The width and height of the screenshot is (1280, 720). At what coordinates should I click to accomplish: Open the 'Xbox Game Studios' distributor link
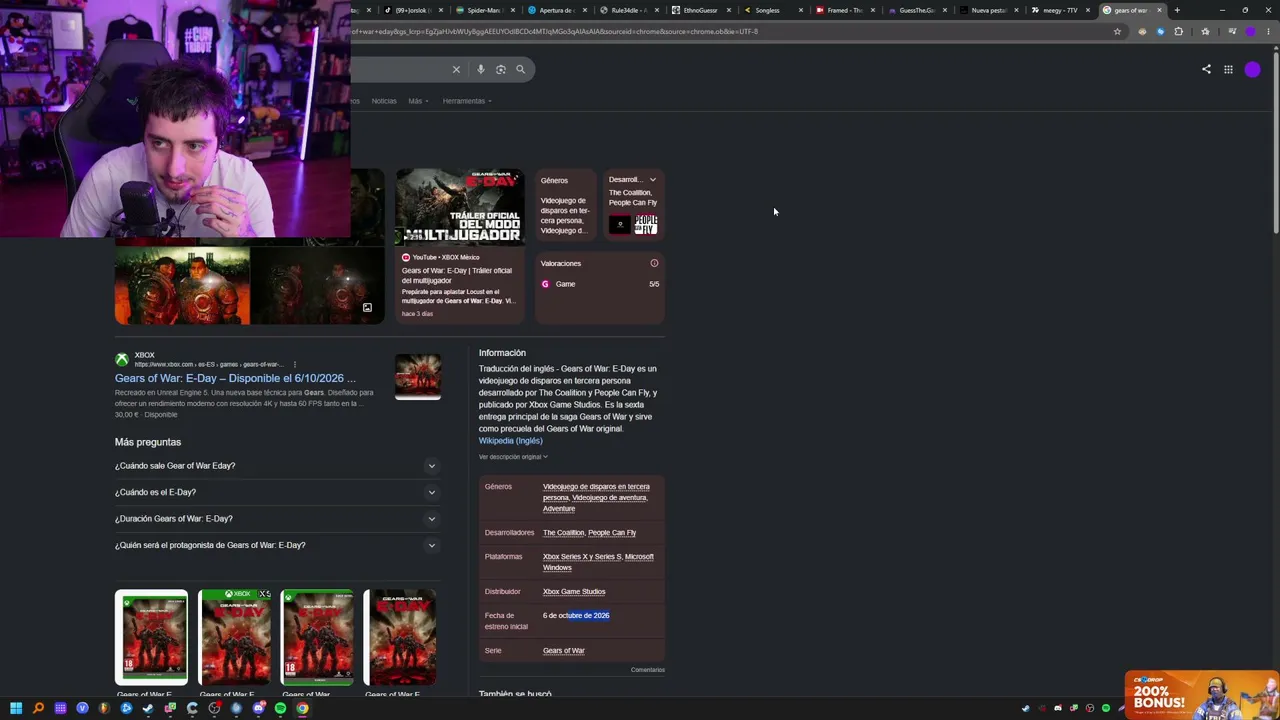tap(574, 591)
